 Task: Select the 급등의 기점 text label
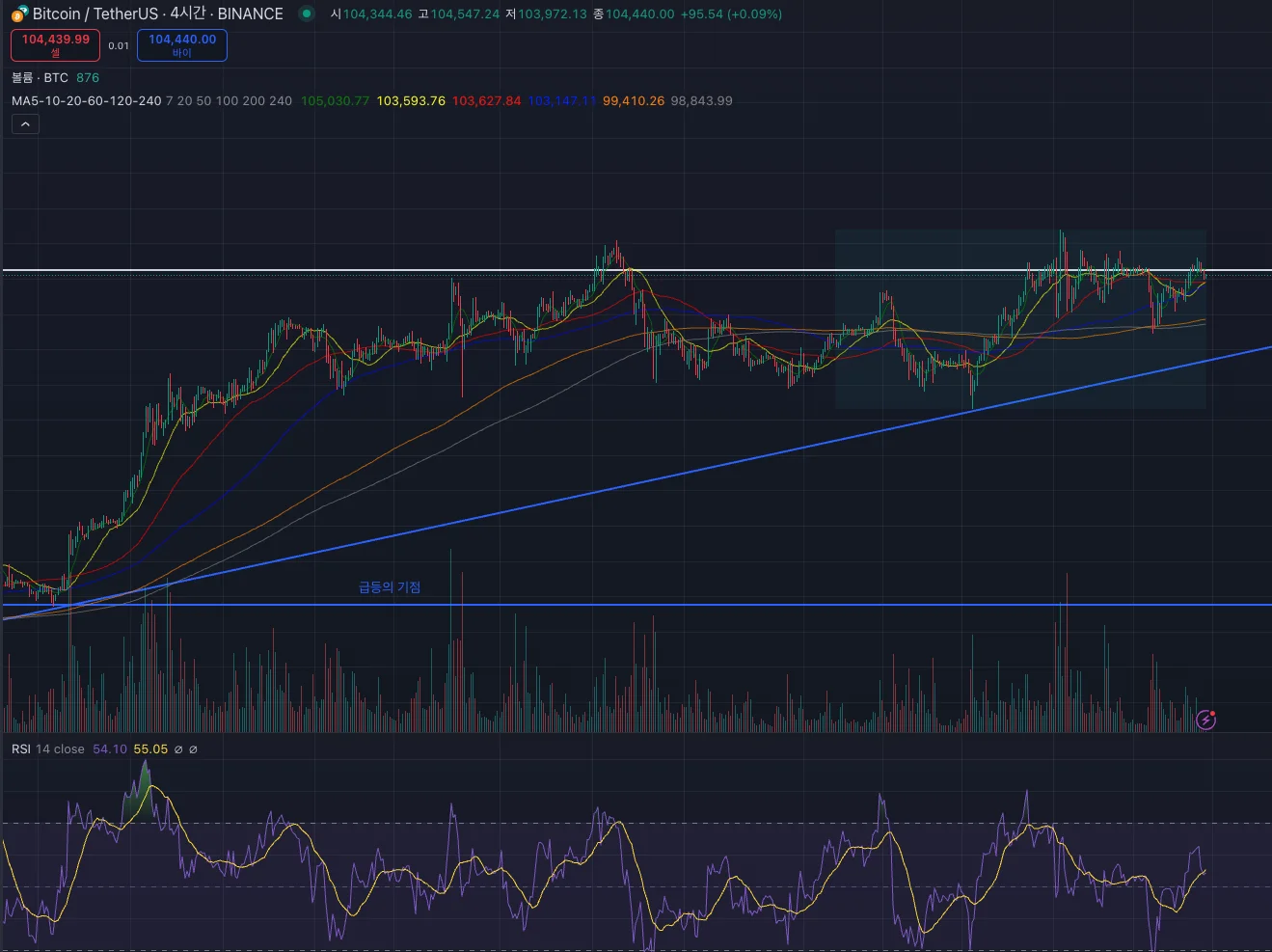point(390,586)
